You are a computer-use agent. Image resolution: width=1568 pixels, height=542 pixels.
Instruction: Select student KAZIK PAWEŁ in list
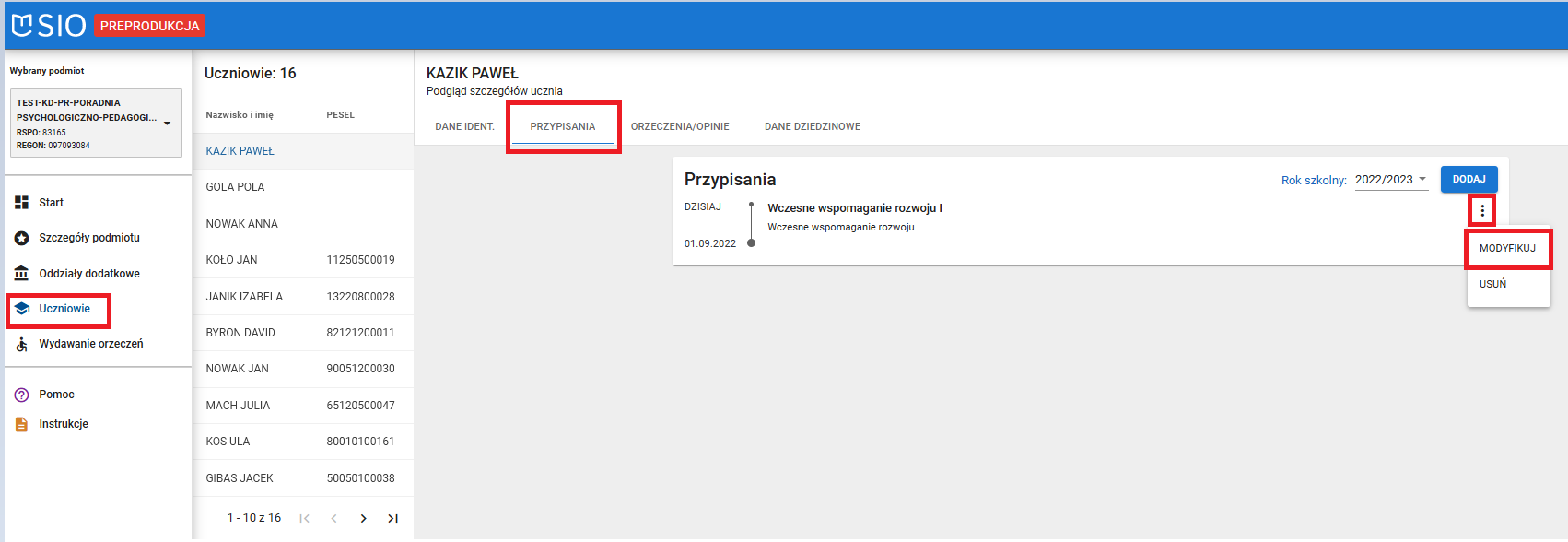tap(303, 151)
